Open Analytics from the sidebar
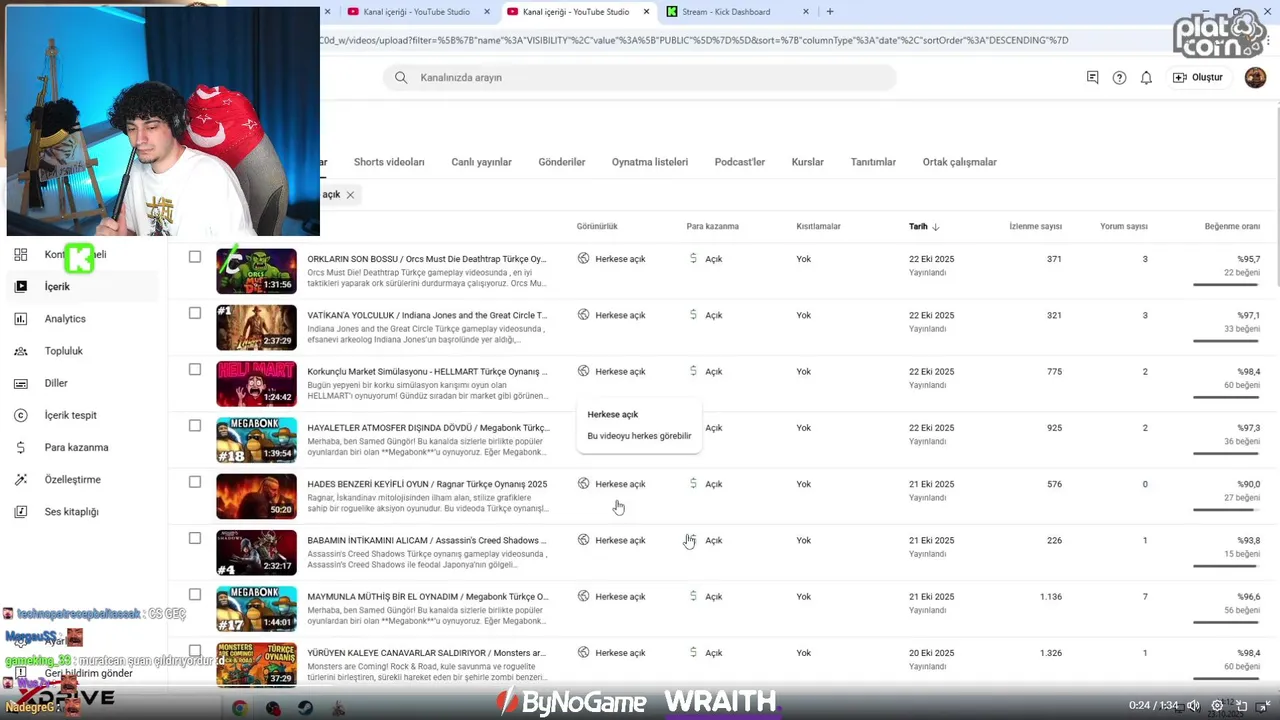 tap(65, 319)
